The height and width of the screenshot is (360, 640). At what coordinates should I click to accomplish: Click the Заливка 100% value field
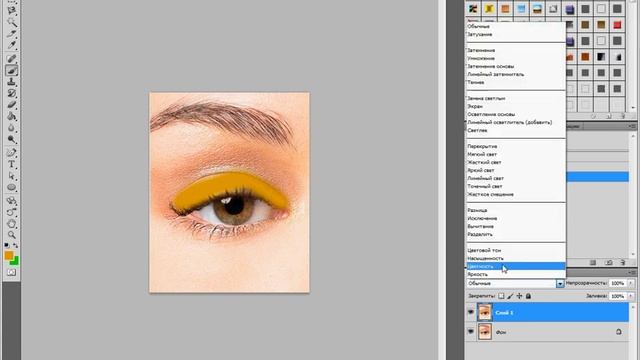(x=618, y=296)
